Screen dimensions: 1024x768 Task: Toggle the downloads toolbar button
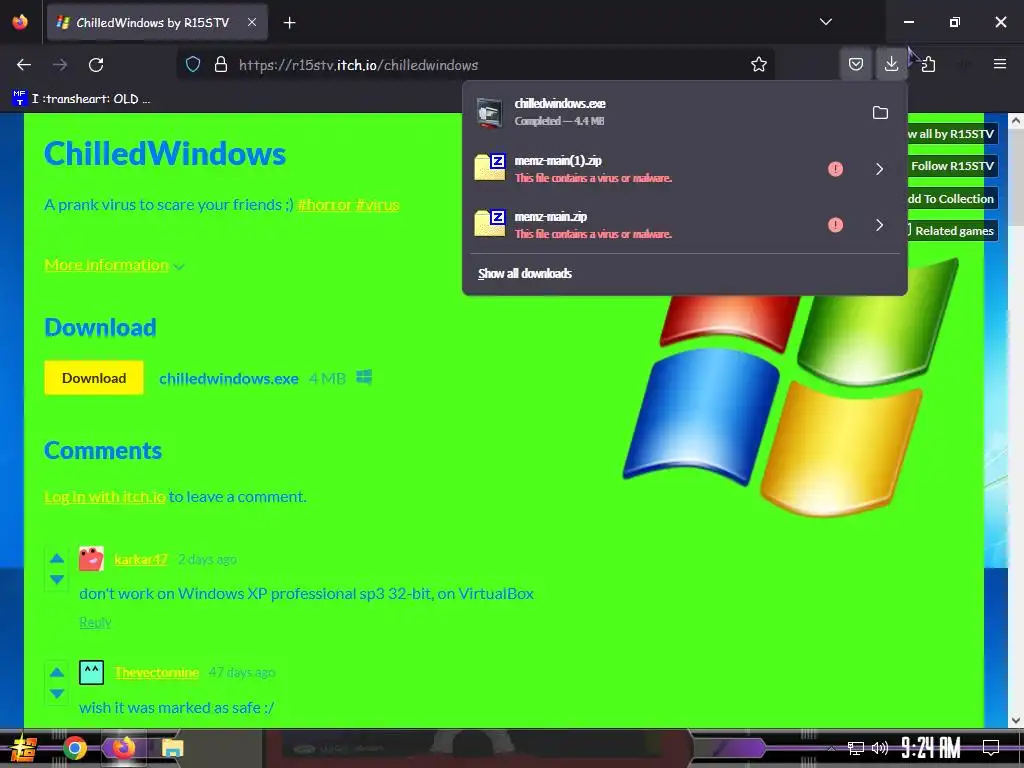[x=891, y=65]
